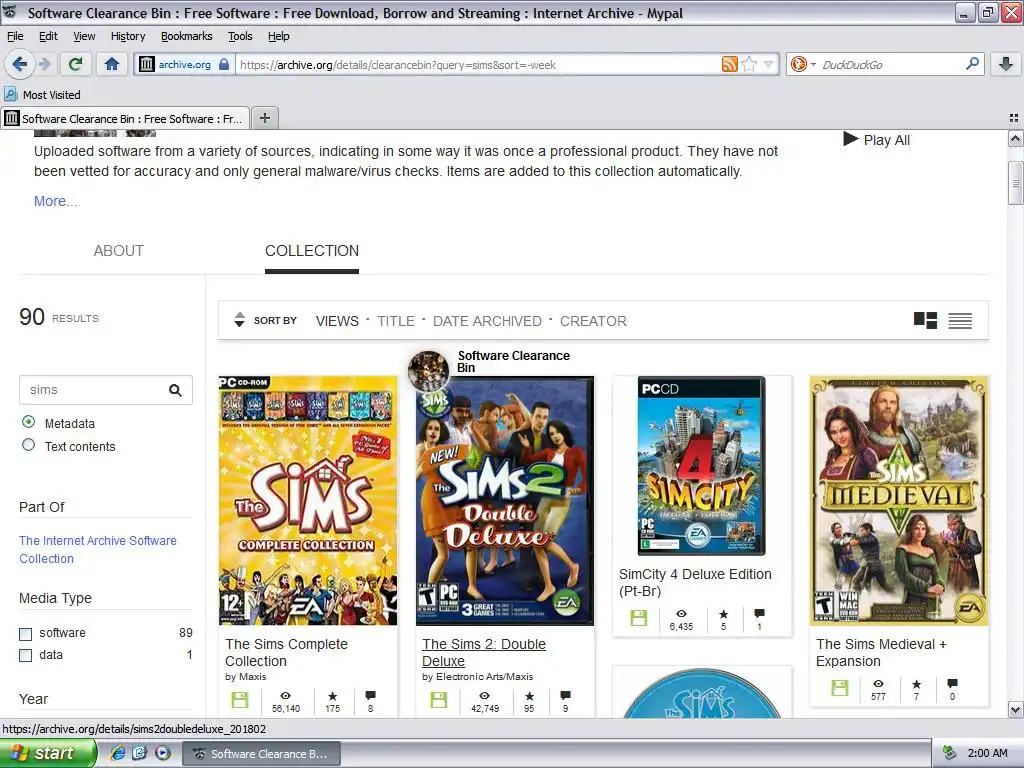Open the File menu
Viewport: 1024px width, 768px height.
coord(15,36)
